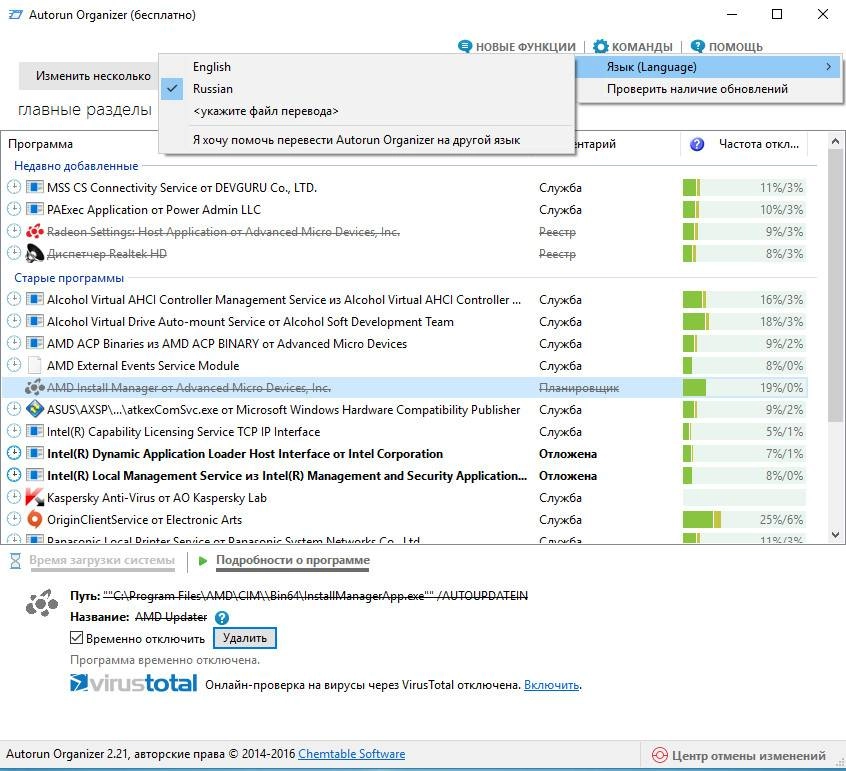
Task: Select the AMD External Events Service Module row
Action: click(x=405, y=366)
